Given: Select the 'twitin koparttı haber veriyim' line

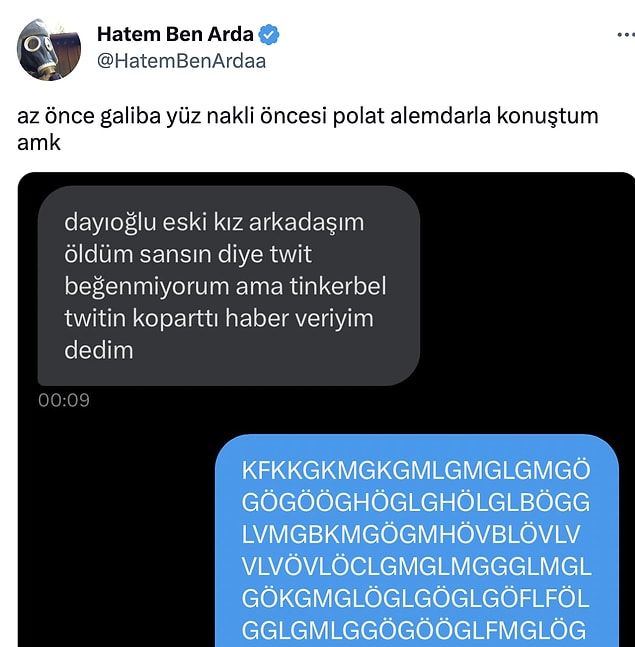Looking at the screenshot, I should 219,318.
